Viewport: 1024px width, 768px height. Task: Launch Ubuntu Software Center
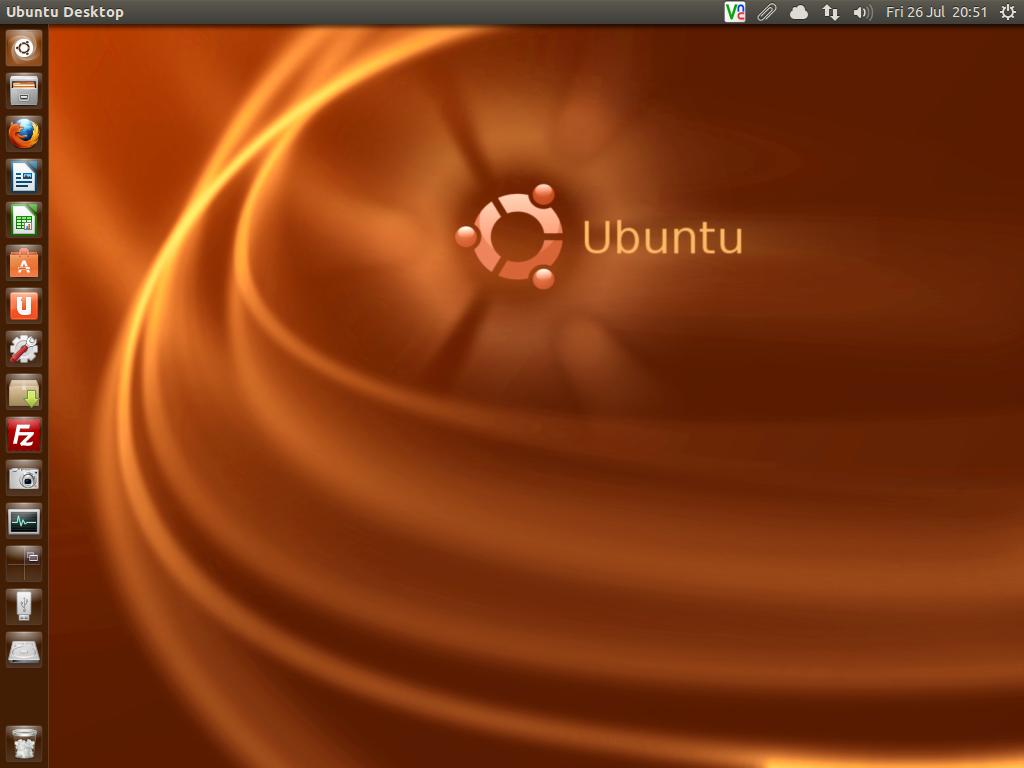(x=24, y=263)
